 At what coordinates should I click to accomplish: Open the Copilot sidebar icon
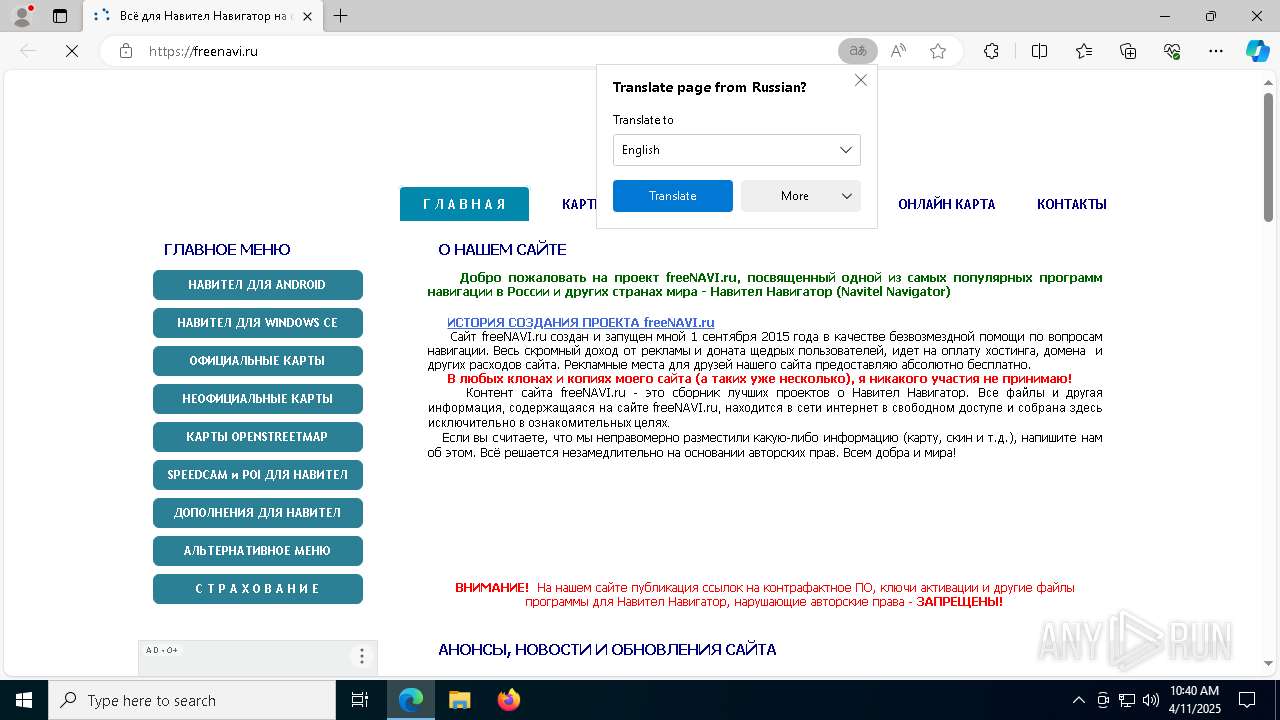[x=1257, y=51]
